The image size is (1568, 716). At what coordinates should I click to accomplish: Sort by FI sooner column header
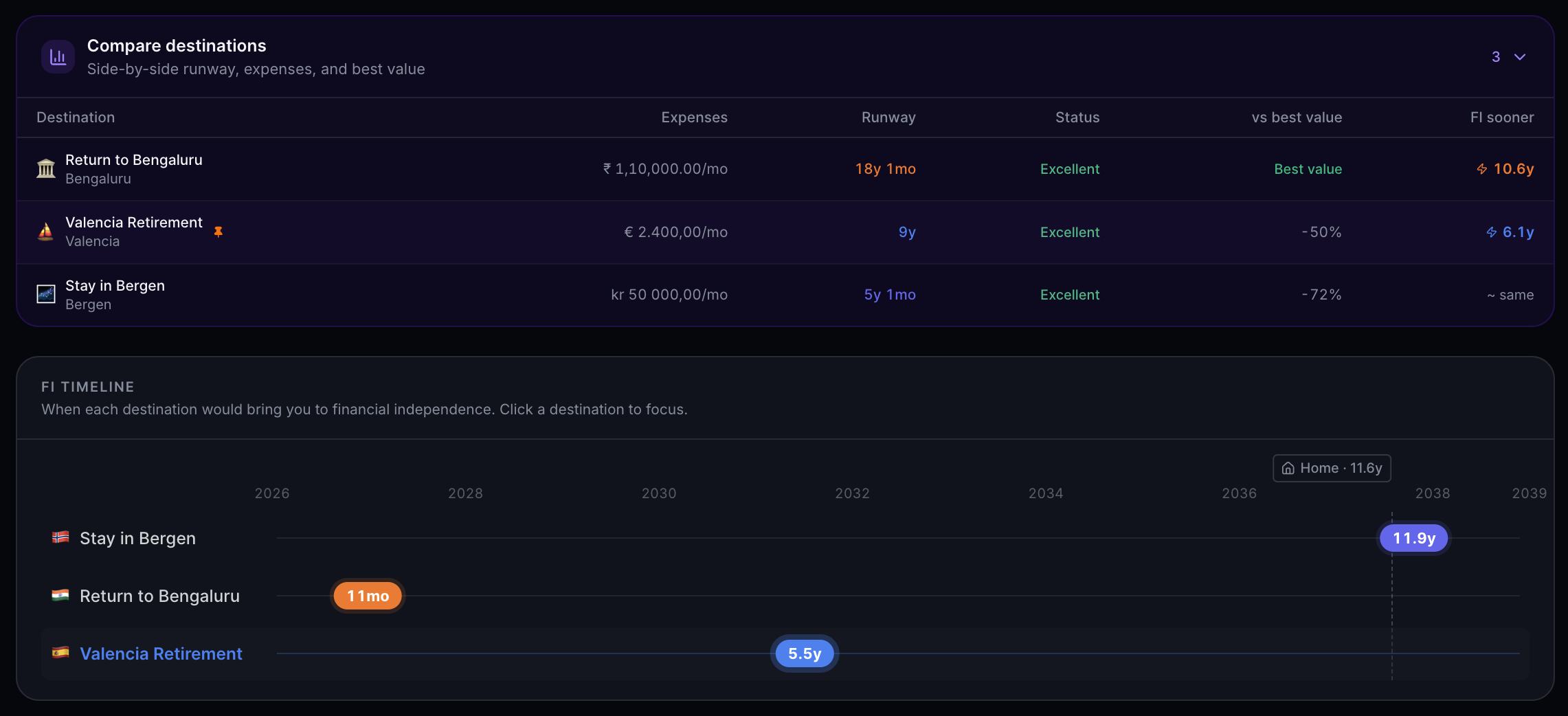pos(1502,118)
